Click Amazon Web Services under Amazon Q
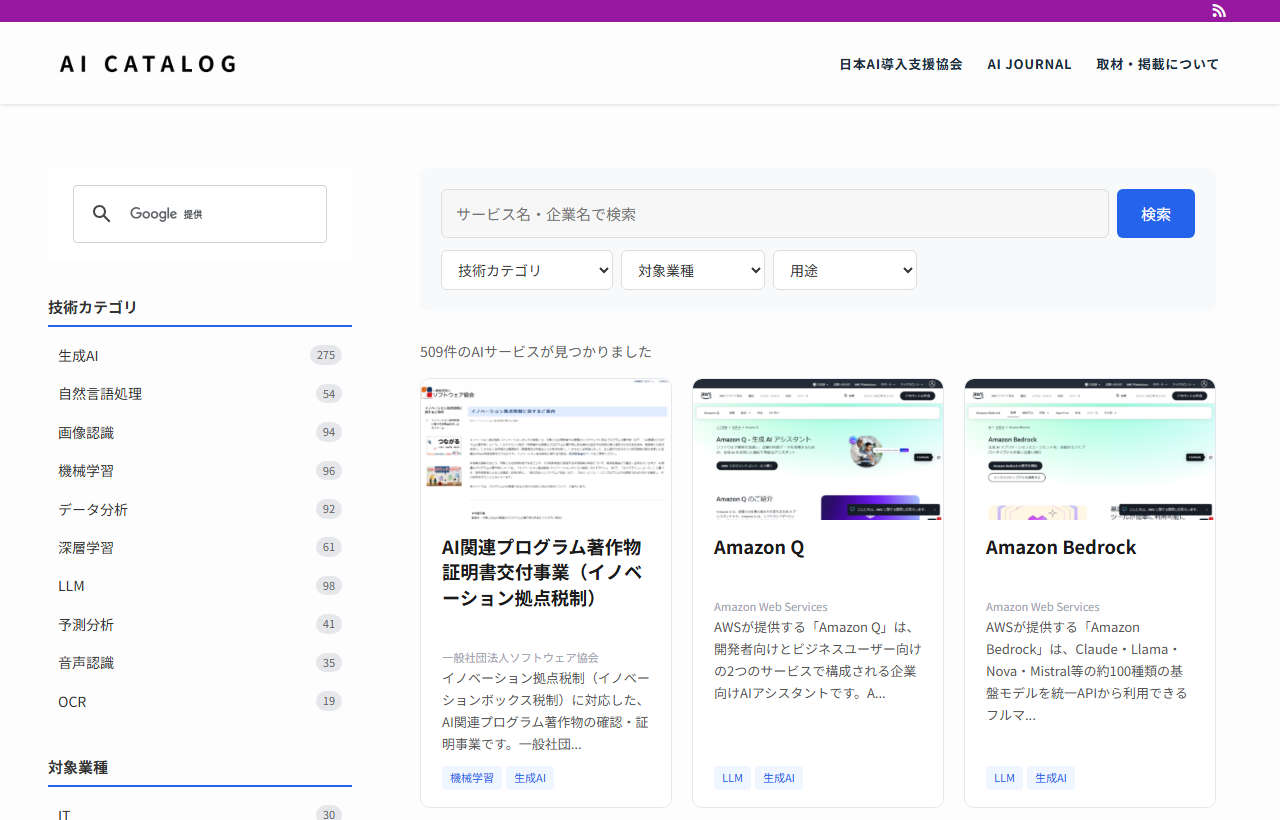The image size is (1280, 820). 771,607
